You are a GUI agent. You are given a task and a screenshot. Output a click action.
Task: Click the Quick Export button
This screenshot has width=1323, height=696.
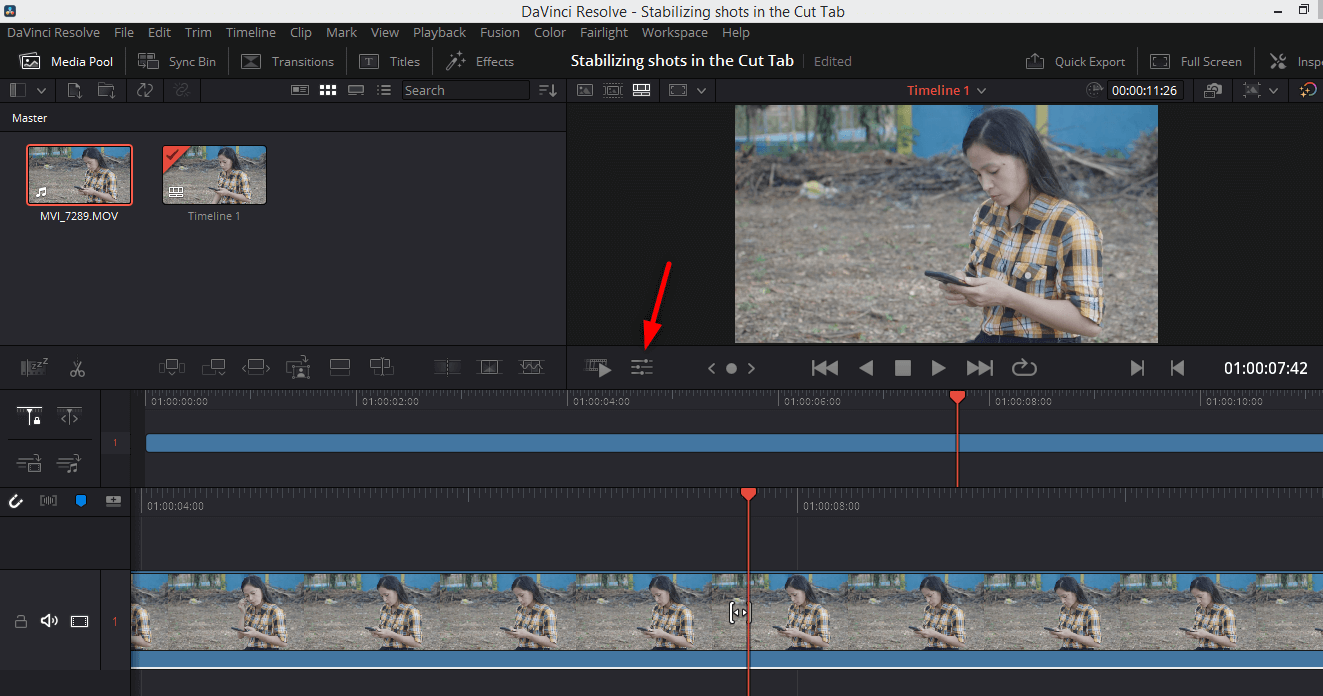pyautogui.click(x=1076, y=61)
